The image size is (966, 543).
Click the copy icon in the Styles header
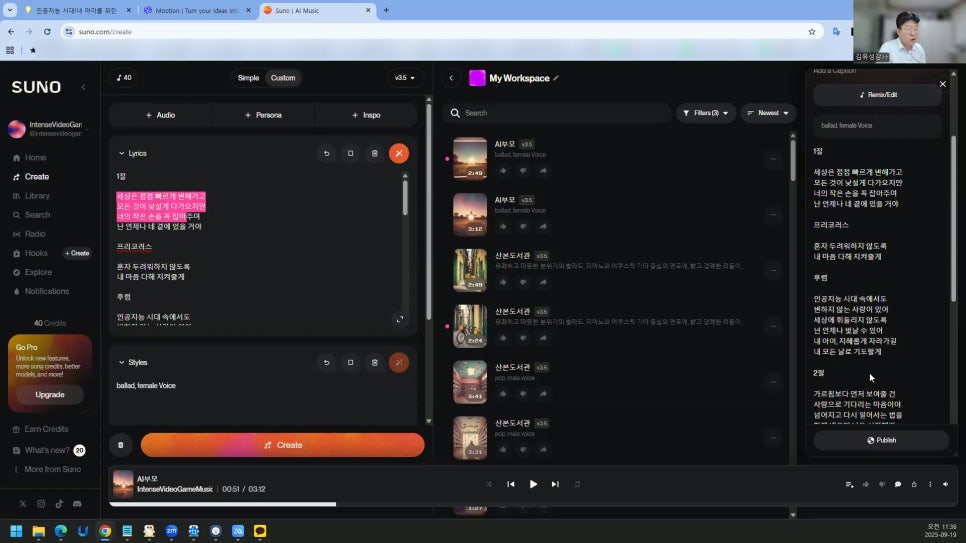pos(351,362)
